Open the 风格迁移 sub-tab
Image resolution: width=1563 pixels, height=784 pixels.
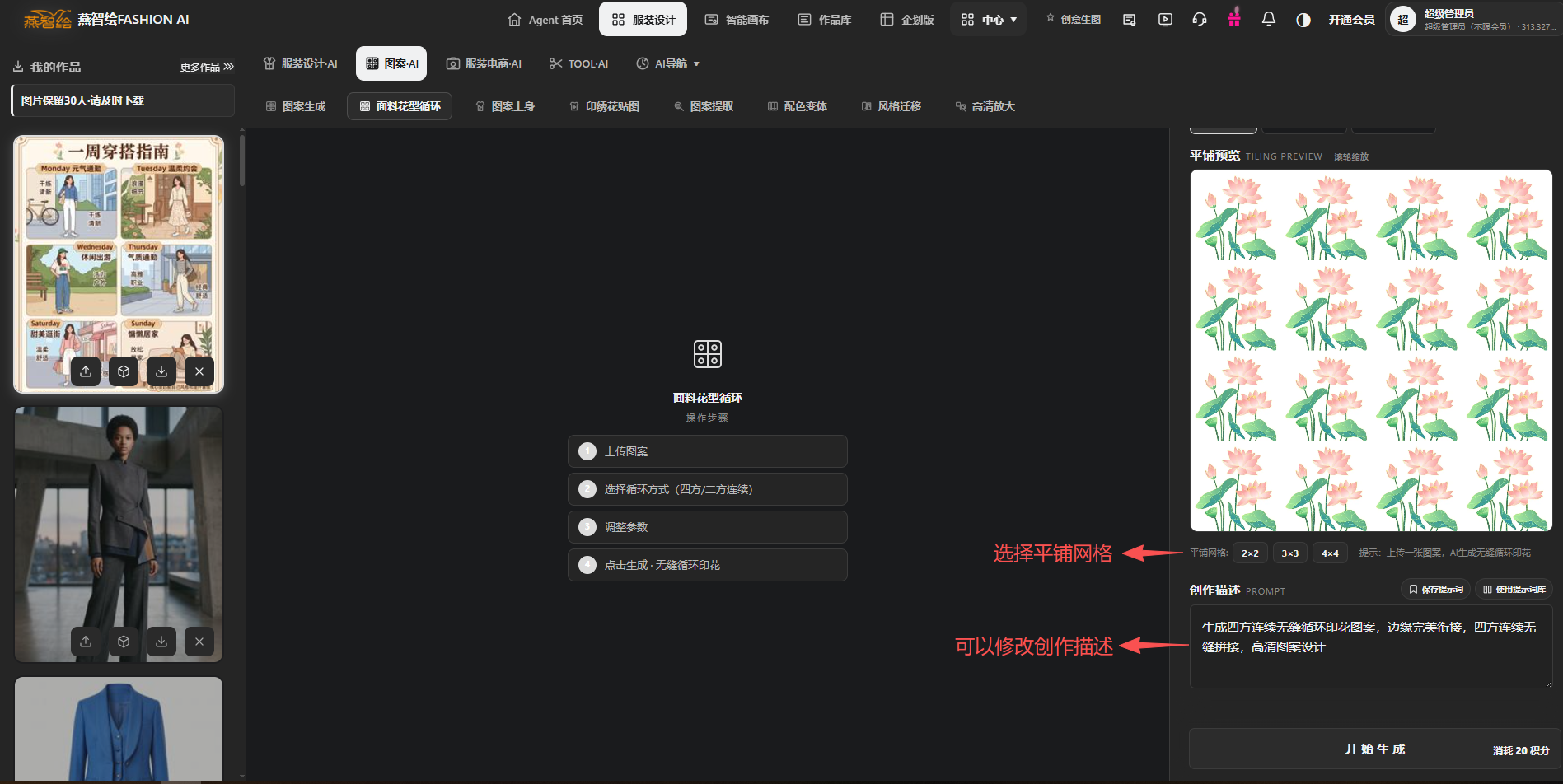(x=891, y=106)
